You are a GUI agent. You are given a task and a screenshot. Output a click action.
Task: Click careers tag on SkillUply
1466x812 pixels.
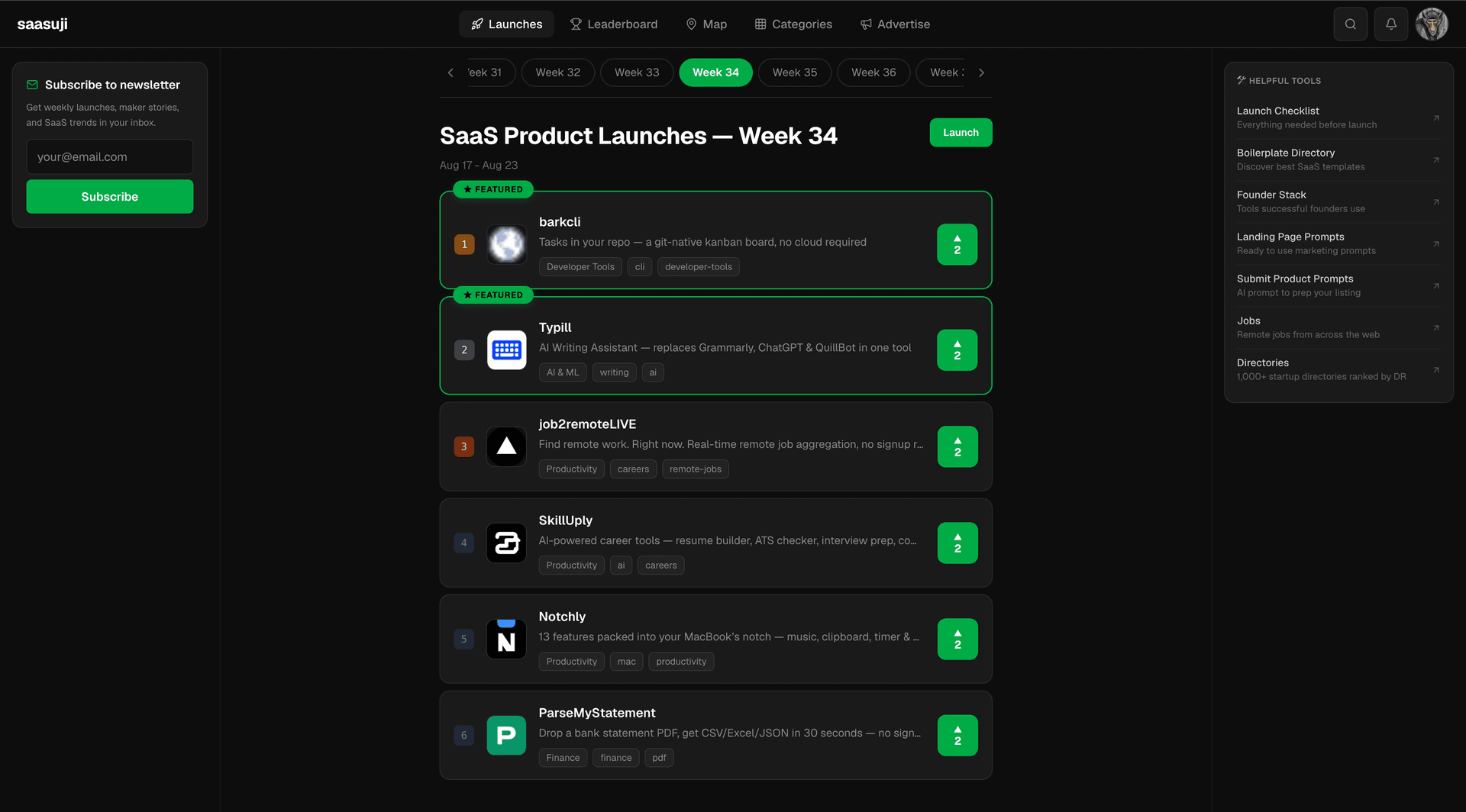click(x=661, y=565)
